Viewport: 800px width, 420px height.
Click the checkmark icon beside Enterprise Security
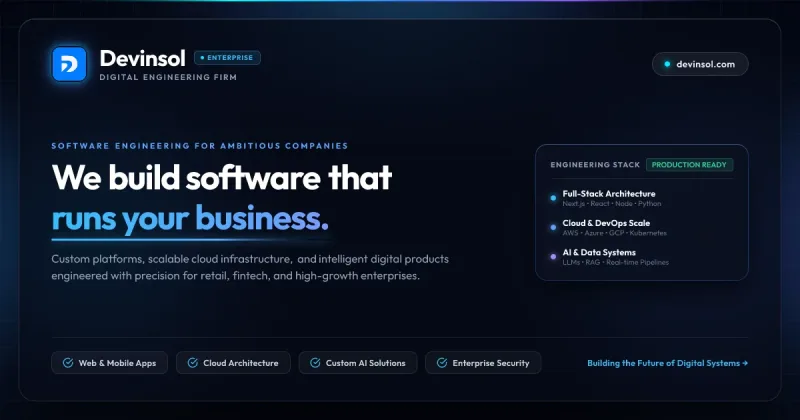pyautogui.click(x=442, y=363)
